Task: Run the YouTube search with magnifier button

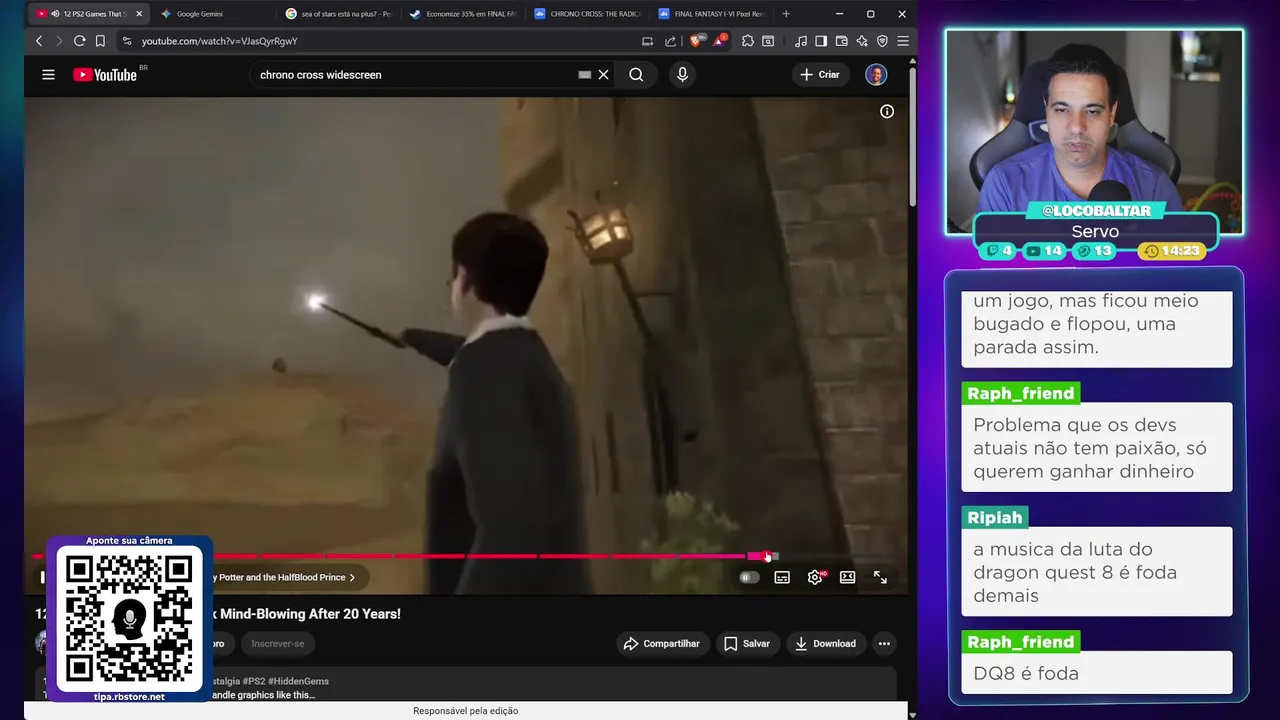Action: tap(636, 75)
